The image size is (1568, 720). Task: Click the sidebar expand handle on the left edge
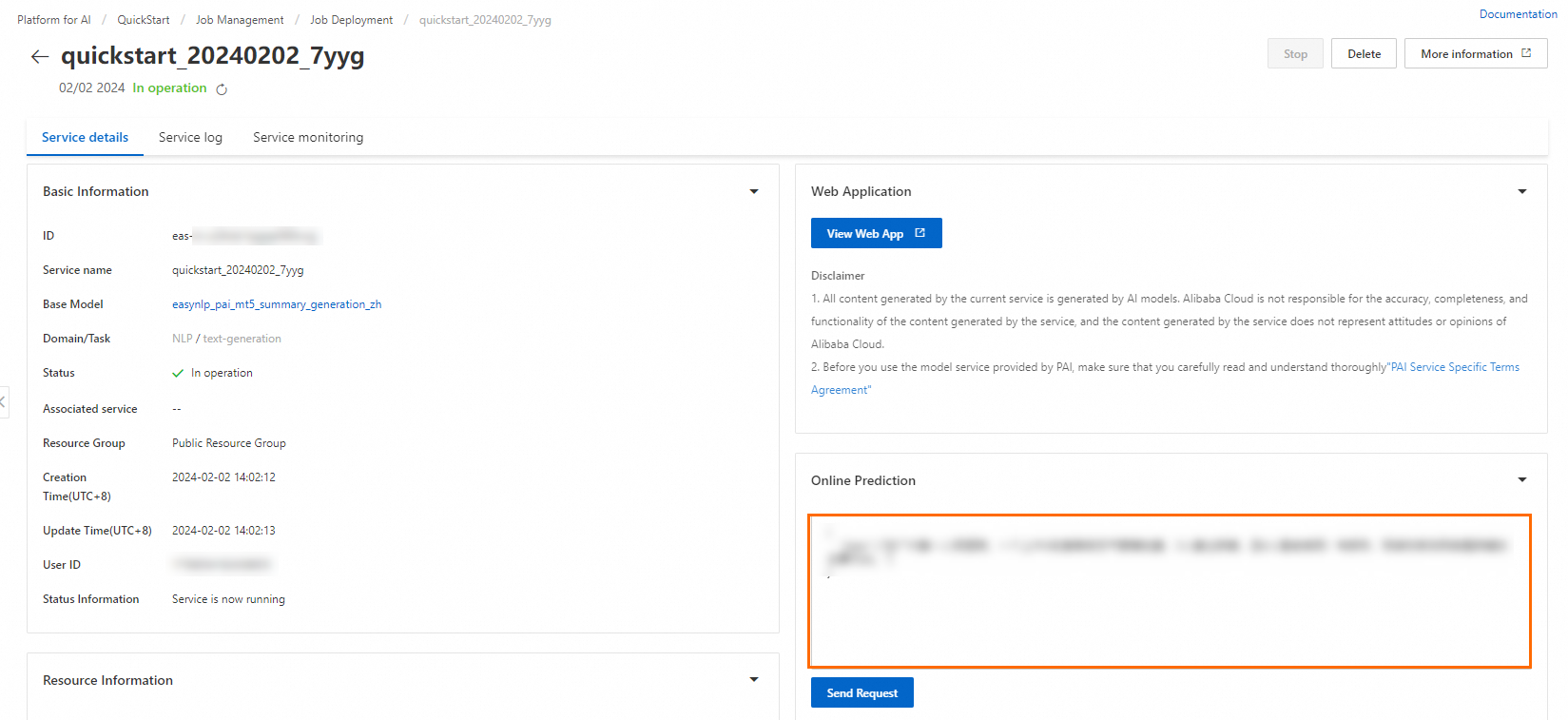click(x=4, y=402)
